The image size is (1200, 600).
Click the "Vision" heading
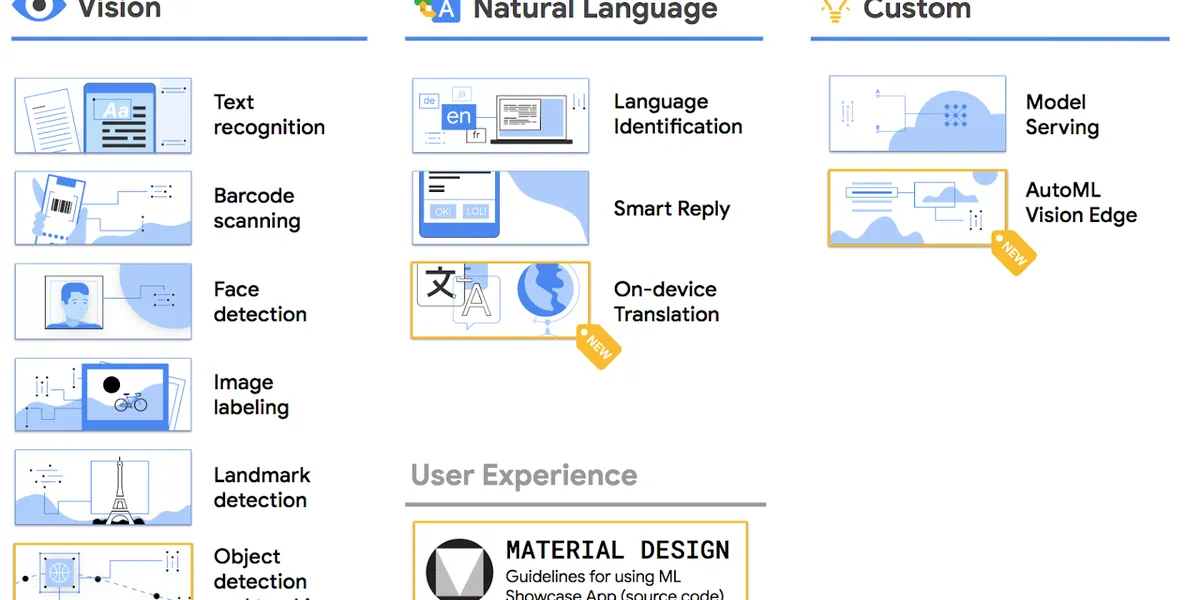click(119, 9)
